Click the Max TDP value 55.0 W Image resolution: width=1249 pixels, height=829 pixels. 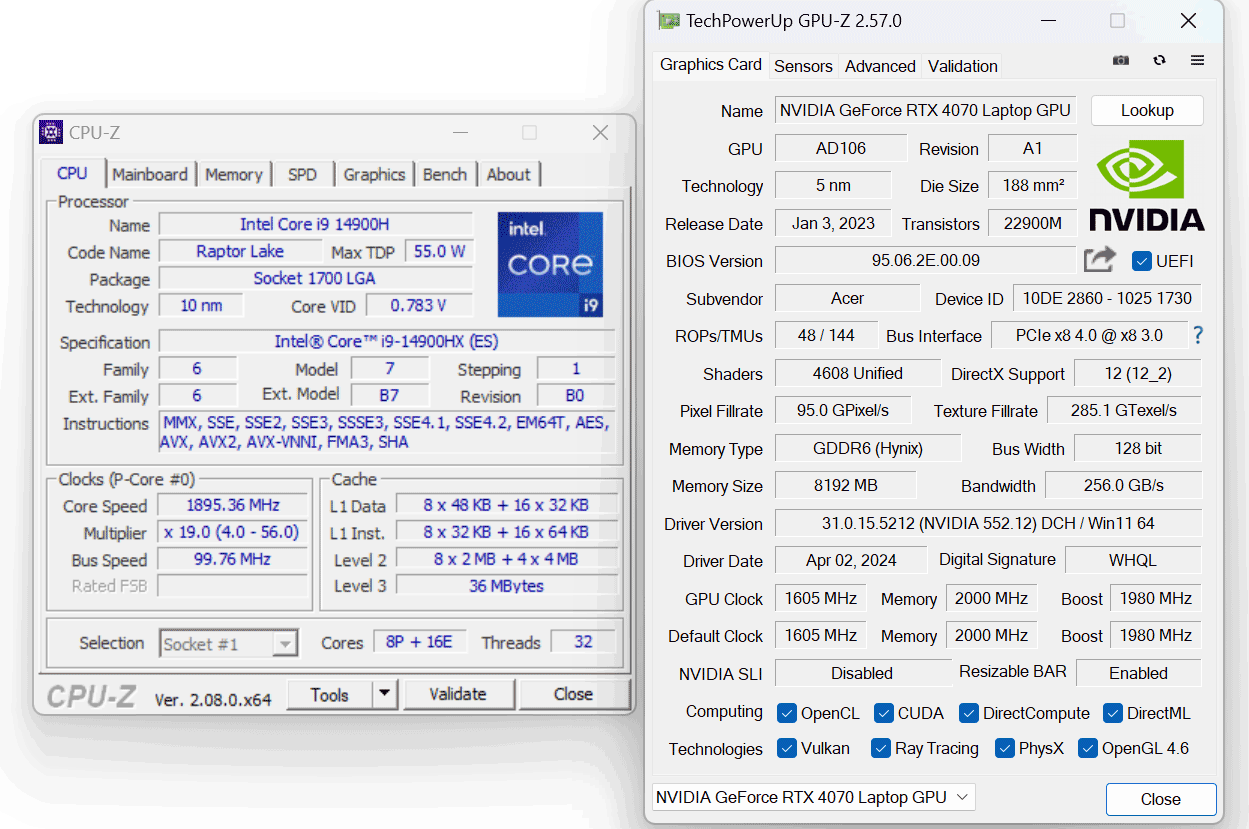click(x=439, y=251)
